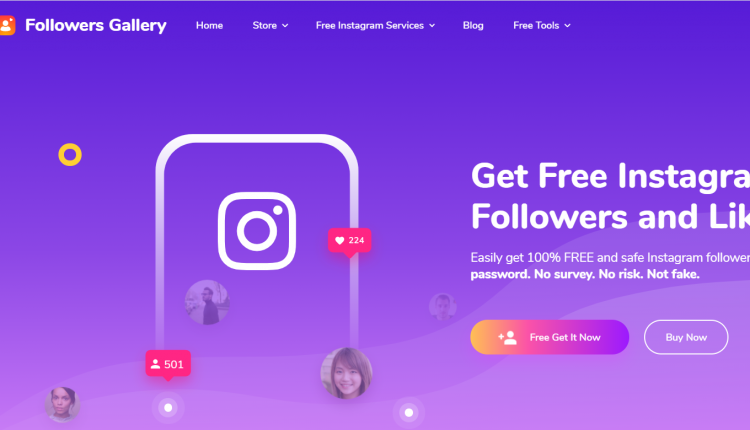Click the heart icon on the 224 likes badge
The image size is (750, 430).
pos(340,241)
